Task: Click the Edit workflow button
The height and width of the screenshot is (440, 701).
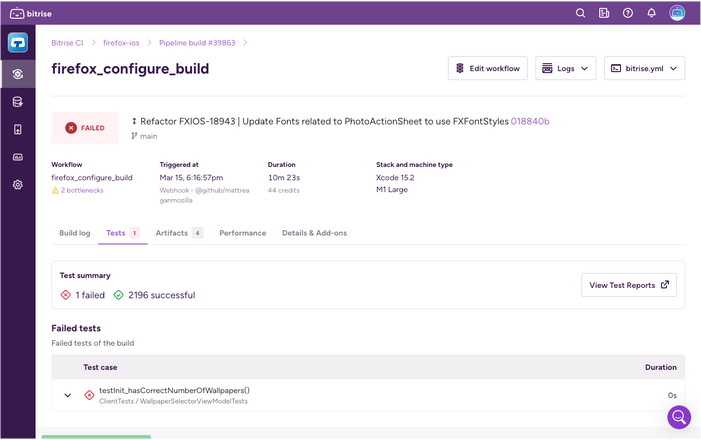Action: pos(488,68)
